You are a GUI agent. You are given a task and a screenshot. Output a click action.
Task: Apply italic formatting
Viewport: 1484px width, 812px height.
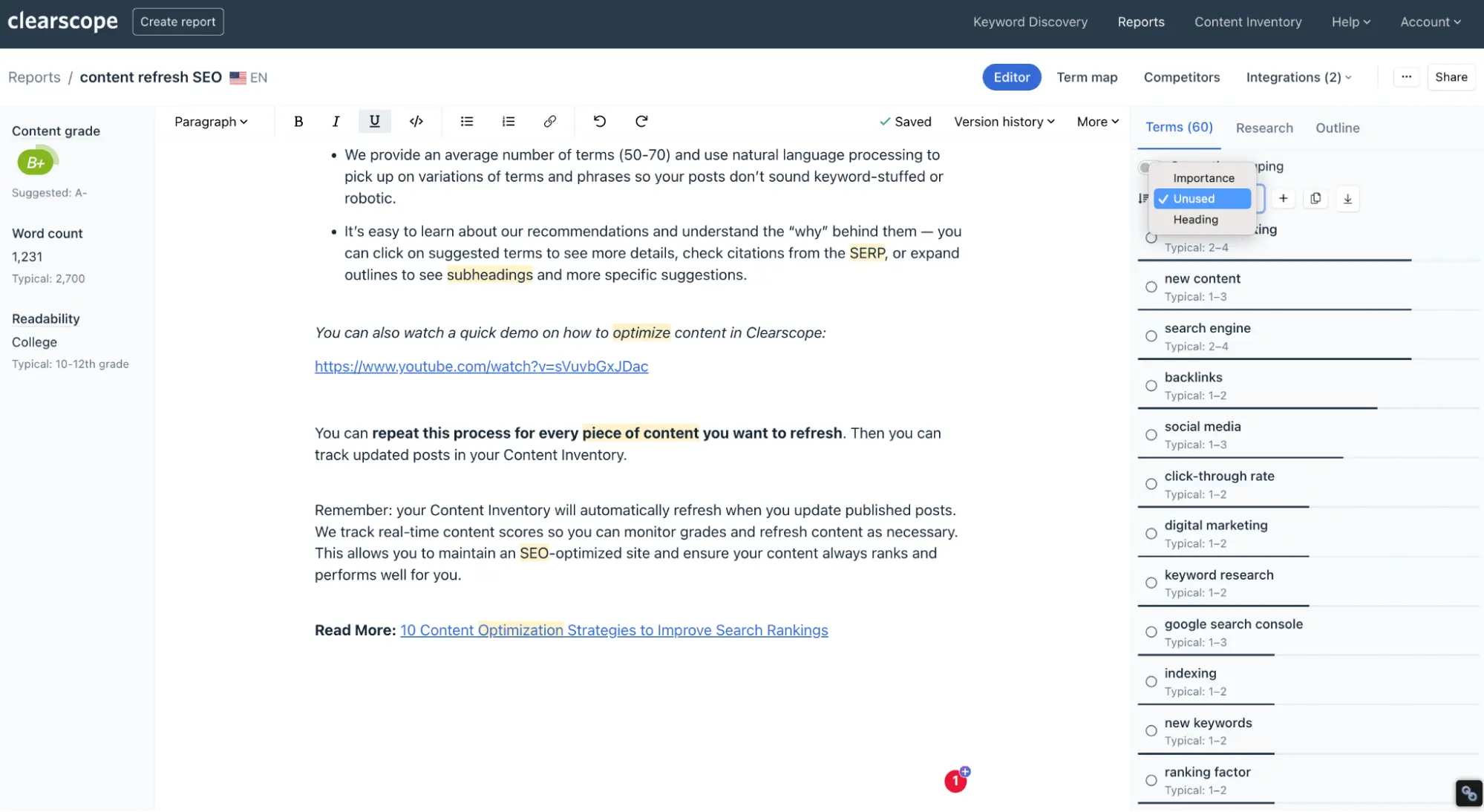pos(336,121)
